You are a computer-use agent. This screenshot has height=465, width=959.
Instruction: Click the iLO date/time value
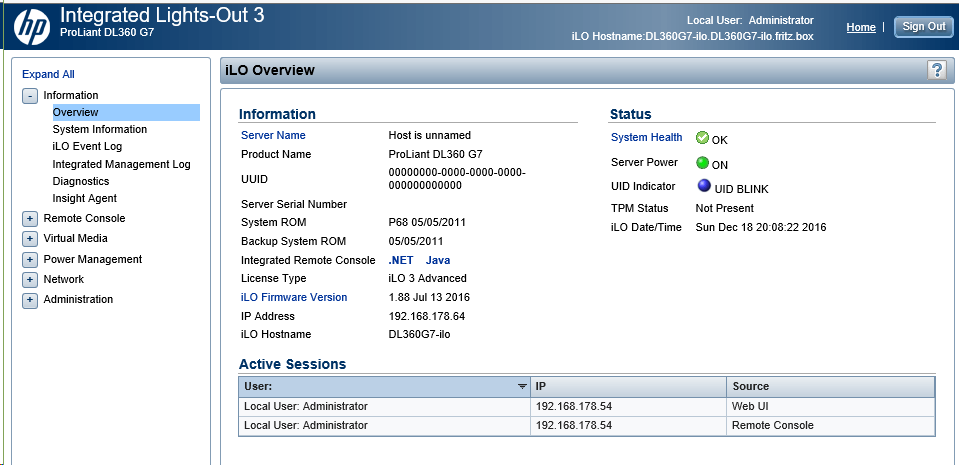pyautogui.click(x=761, y=227)
